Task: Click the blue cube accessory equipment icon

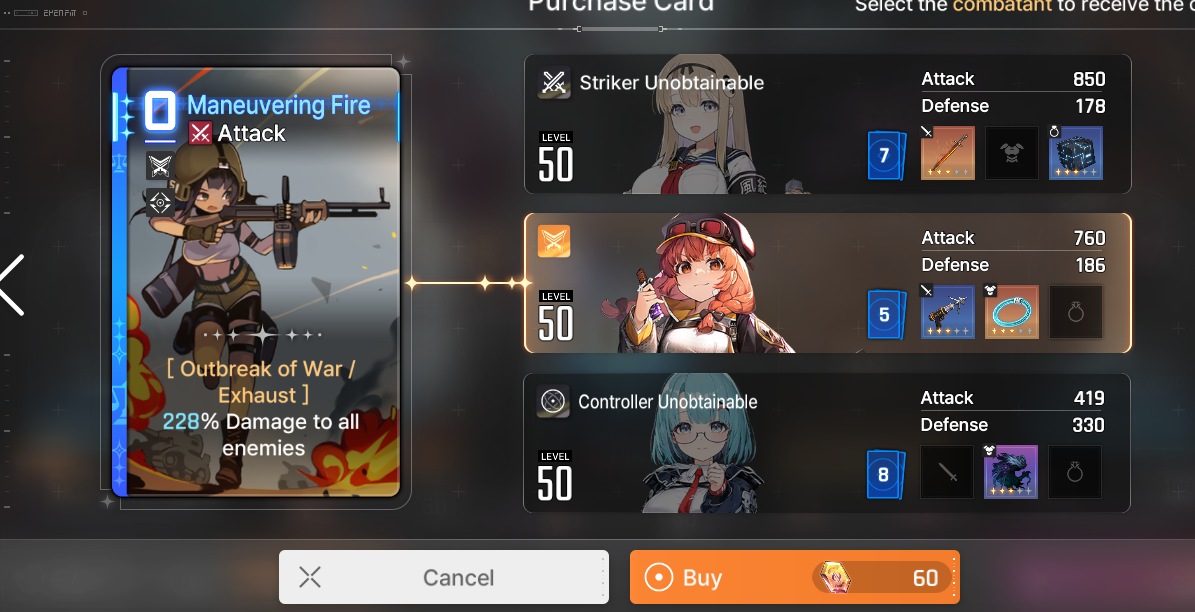Action: [1075, 153]
